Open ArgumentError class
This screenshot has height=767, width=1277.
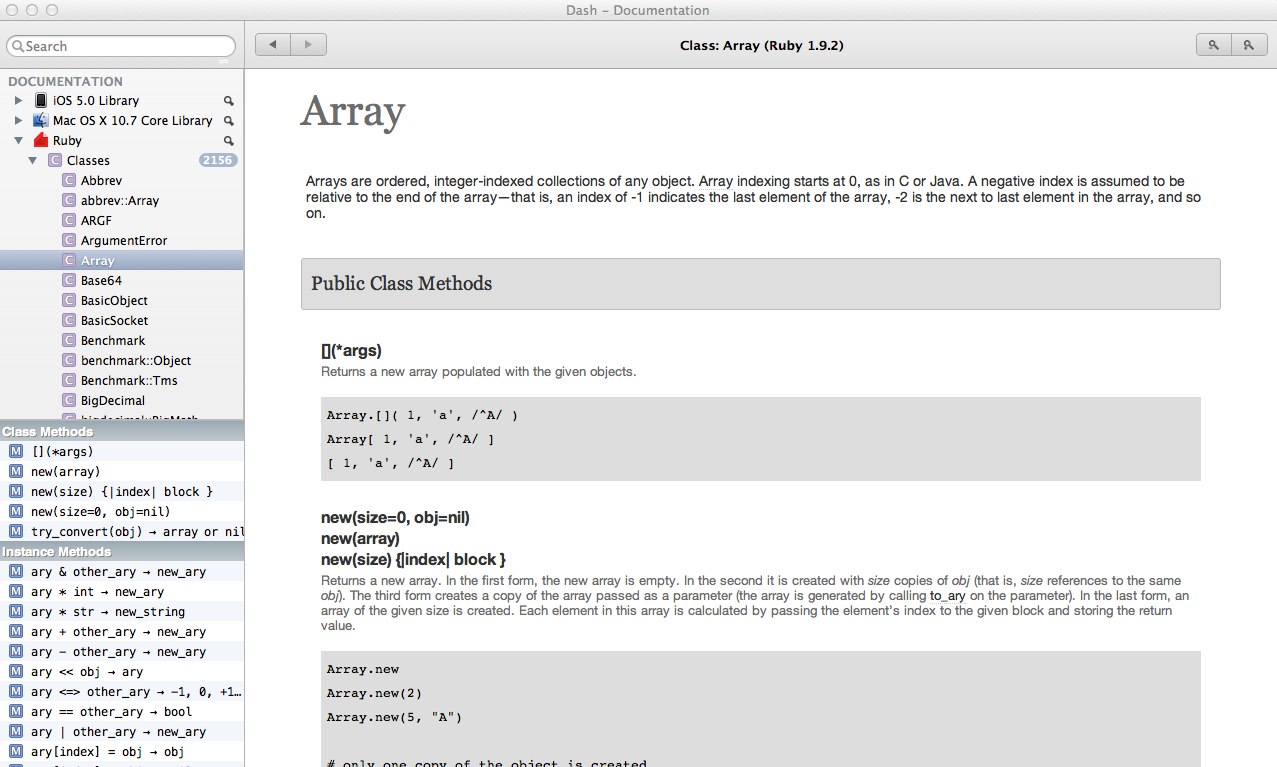click(122, 241)
